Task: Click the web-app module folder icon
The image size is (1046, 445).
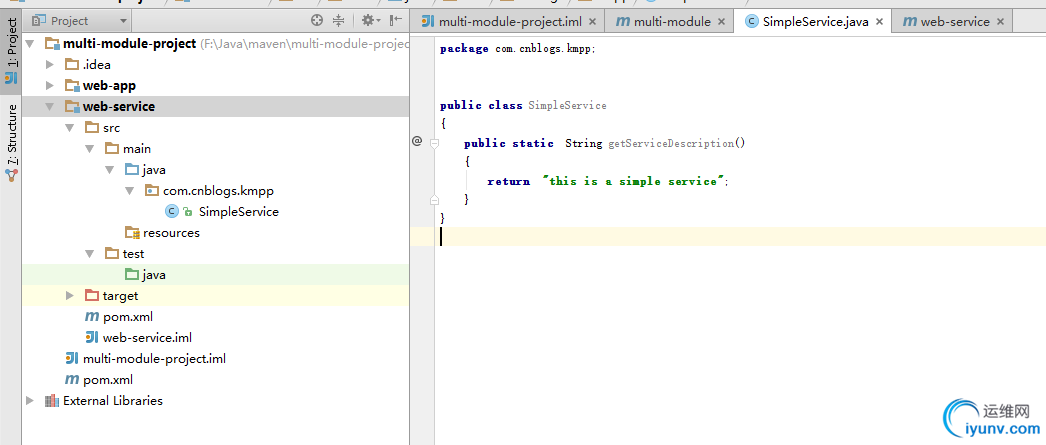Action: (x=71, y=85)
